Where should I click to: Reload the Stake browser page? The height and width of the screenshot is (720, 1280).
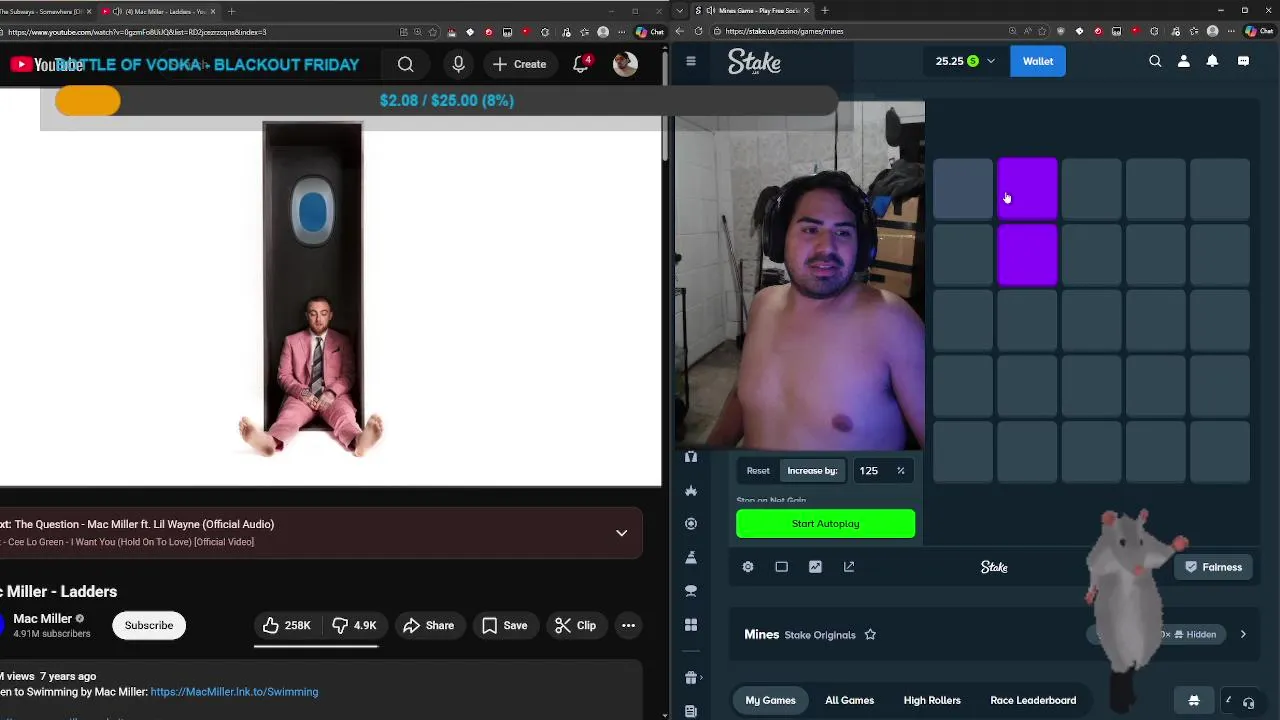(x=698, y=31)
